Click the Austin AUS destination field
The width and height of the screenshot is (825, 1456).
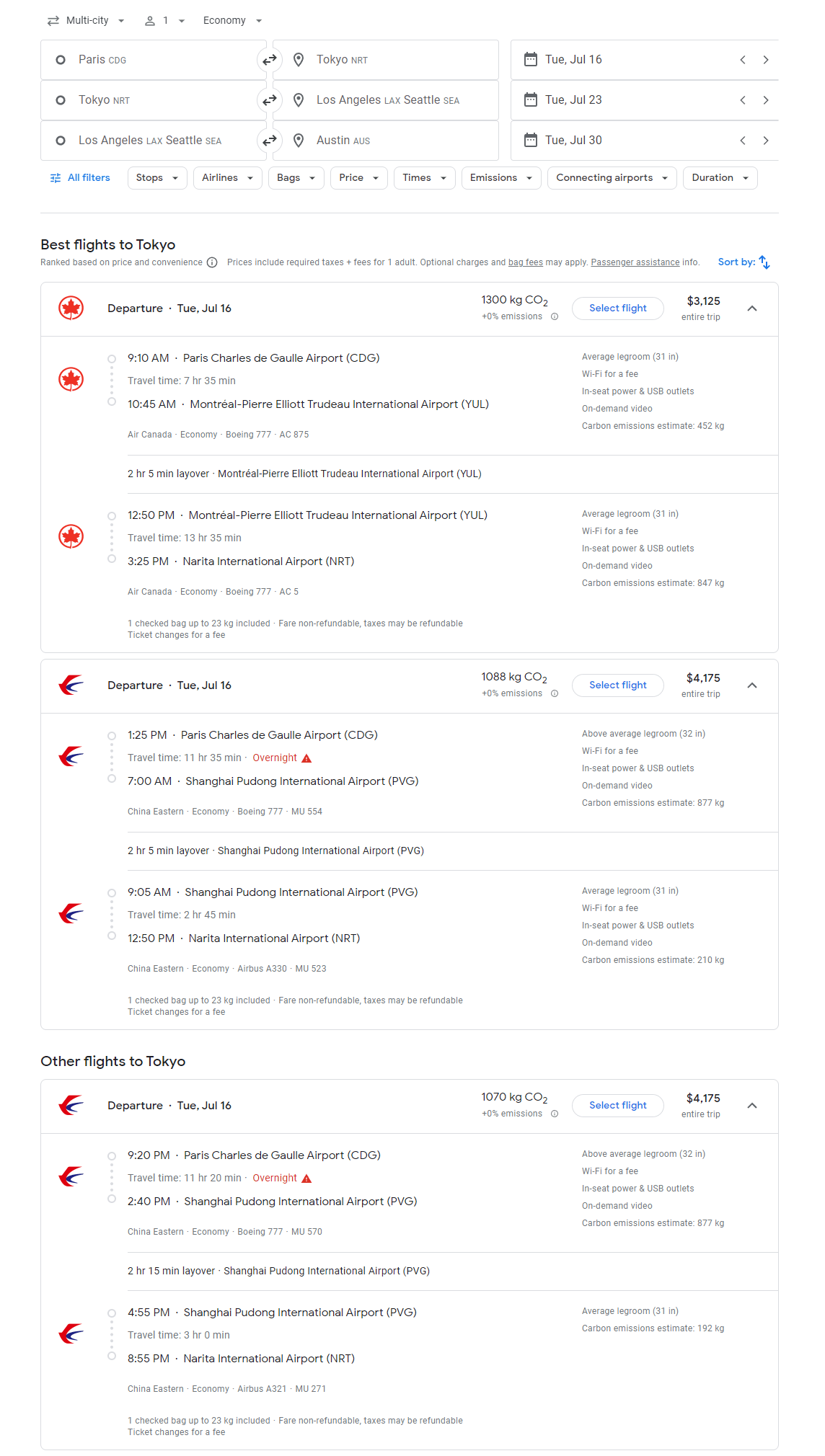pyautogui.click(x=386, y=141)
